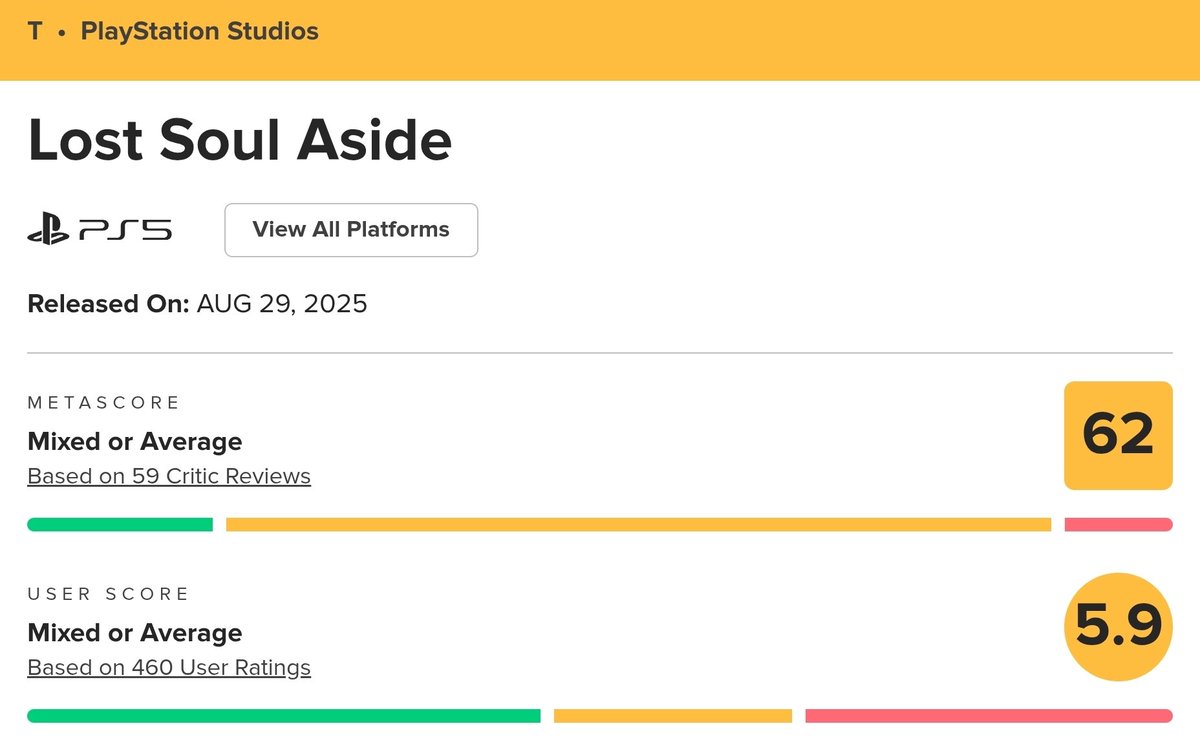This screenshot has width=1200, height=746.
Task: Click the Metascore 62 badge
Action: point(1118,436)
